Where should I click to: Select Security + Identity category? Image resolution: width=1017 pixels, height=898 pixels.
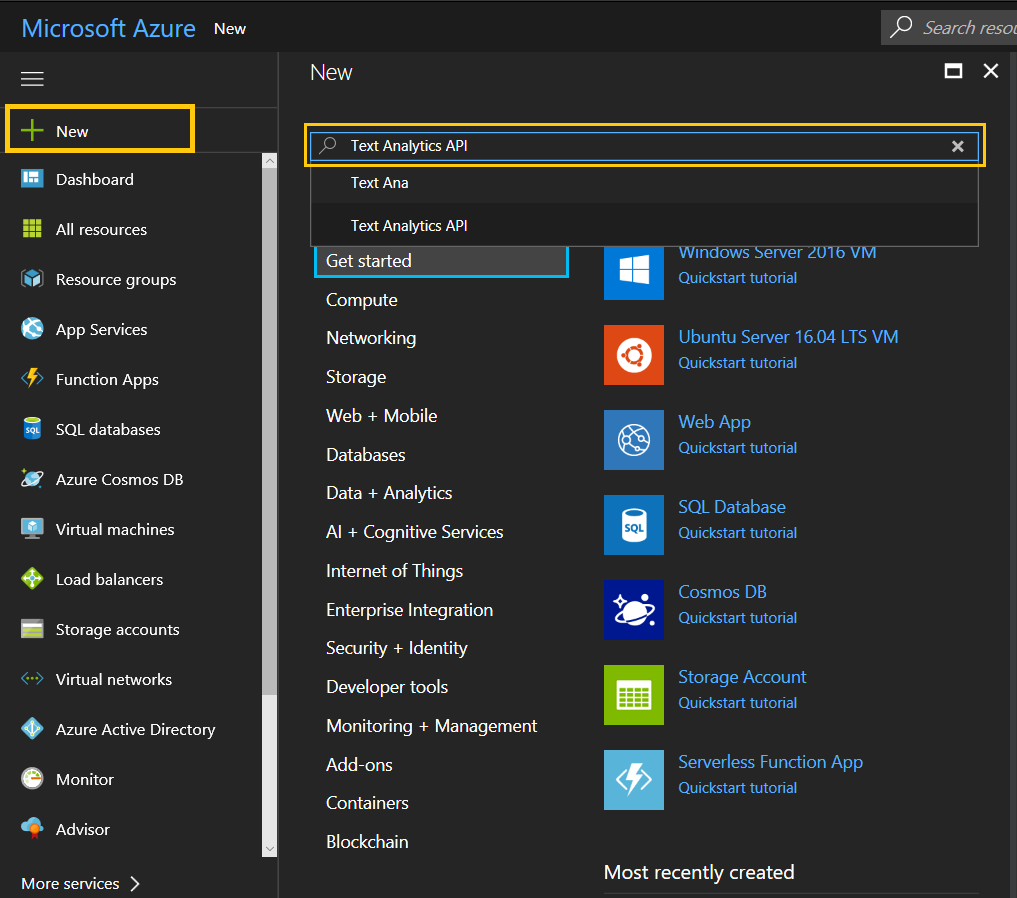click(x=396, y=648)
